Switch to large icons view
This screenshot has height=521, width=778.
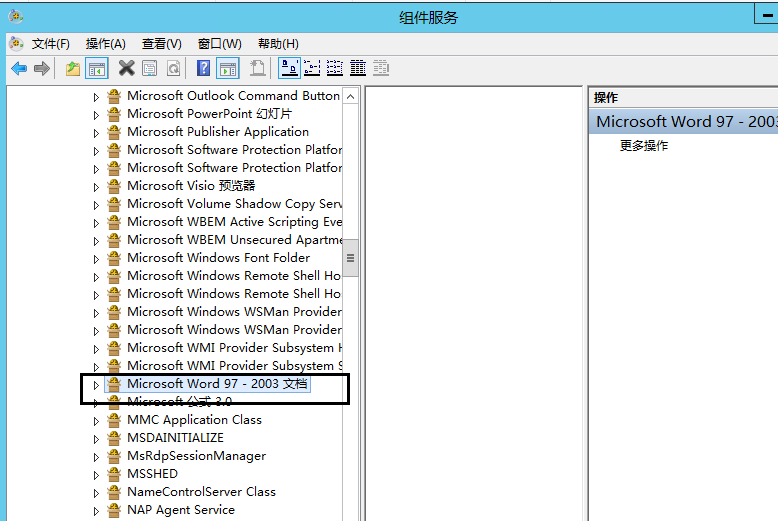click(289, 68)
